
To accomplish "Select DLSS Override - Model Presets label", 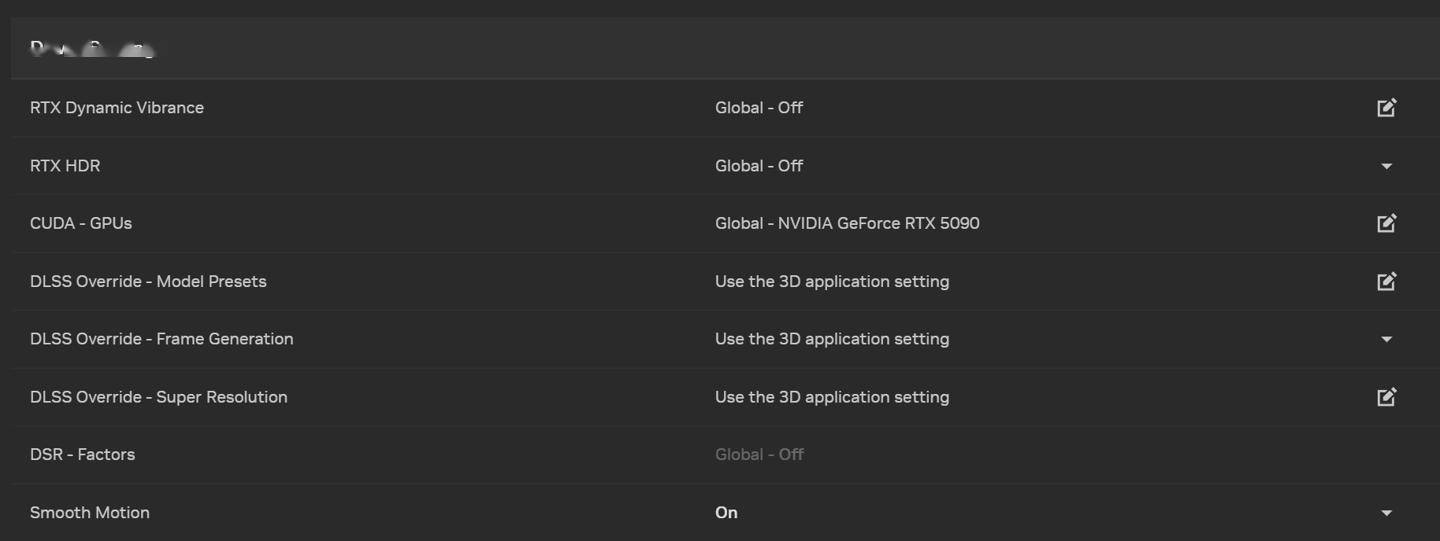I will coord(148,281).
